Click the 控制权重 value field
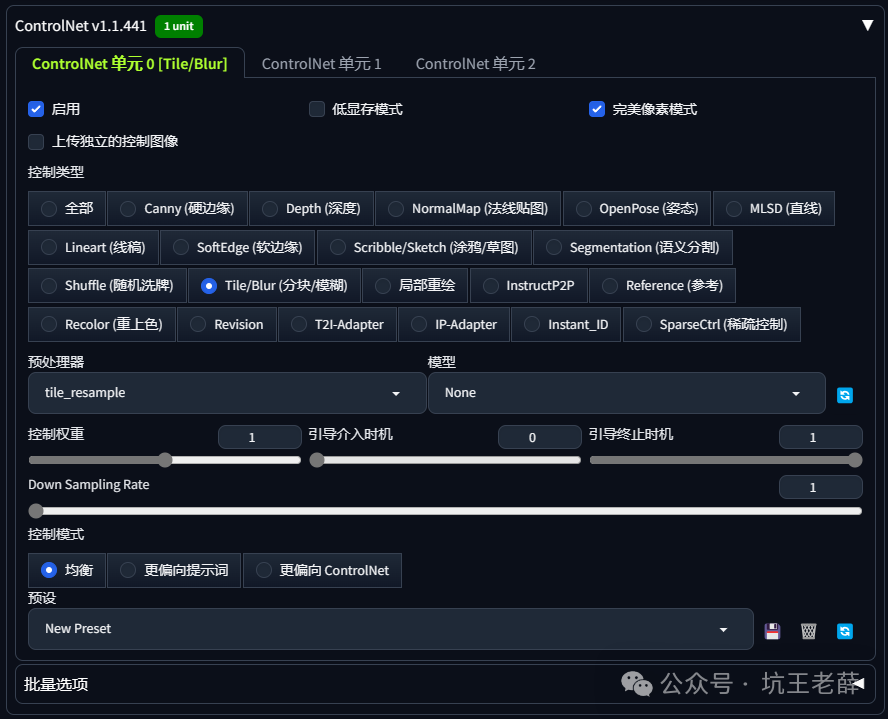Screen dimensions: 888x719 click(x=259, y=437)
